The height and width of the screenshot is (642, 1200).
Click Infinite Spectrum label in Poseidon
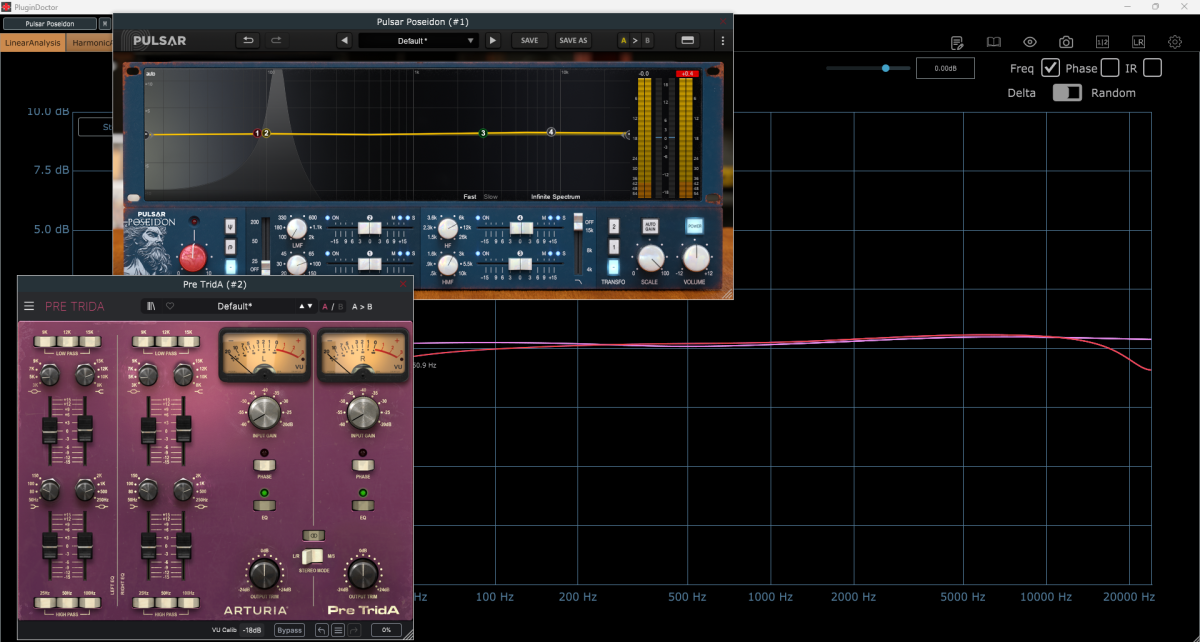click(555, 196)
